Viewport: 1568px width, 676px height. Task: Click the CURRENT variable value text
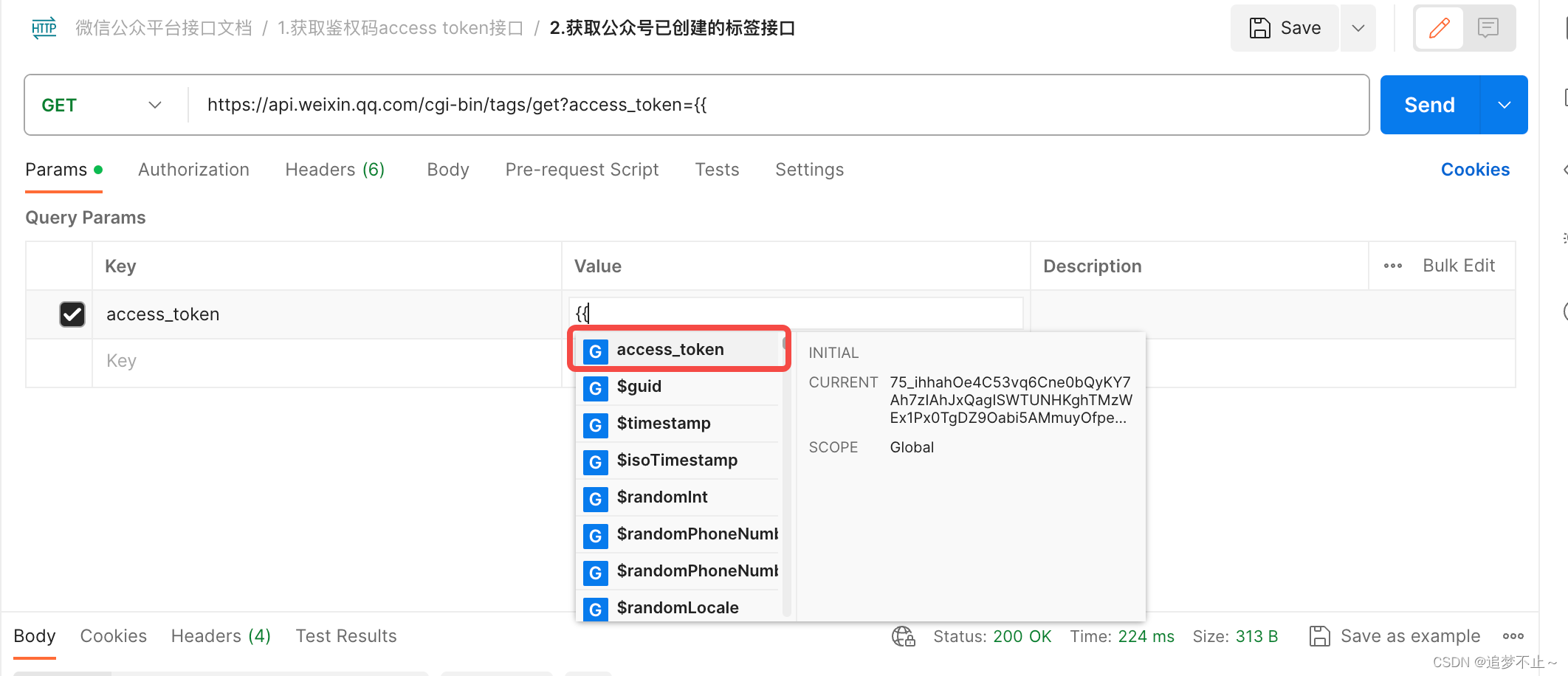click(1011, 400)
